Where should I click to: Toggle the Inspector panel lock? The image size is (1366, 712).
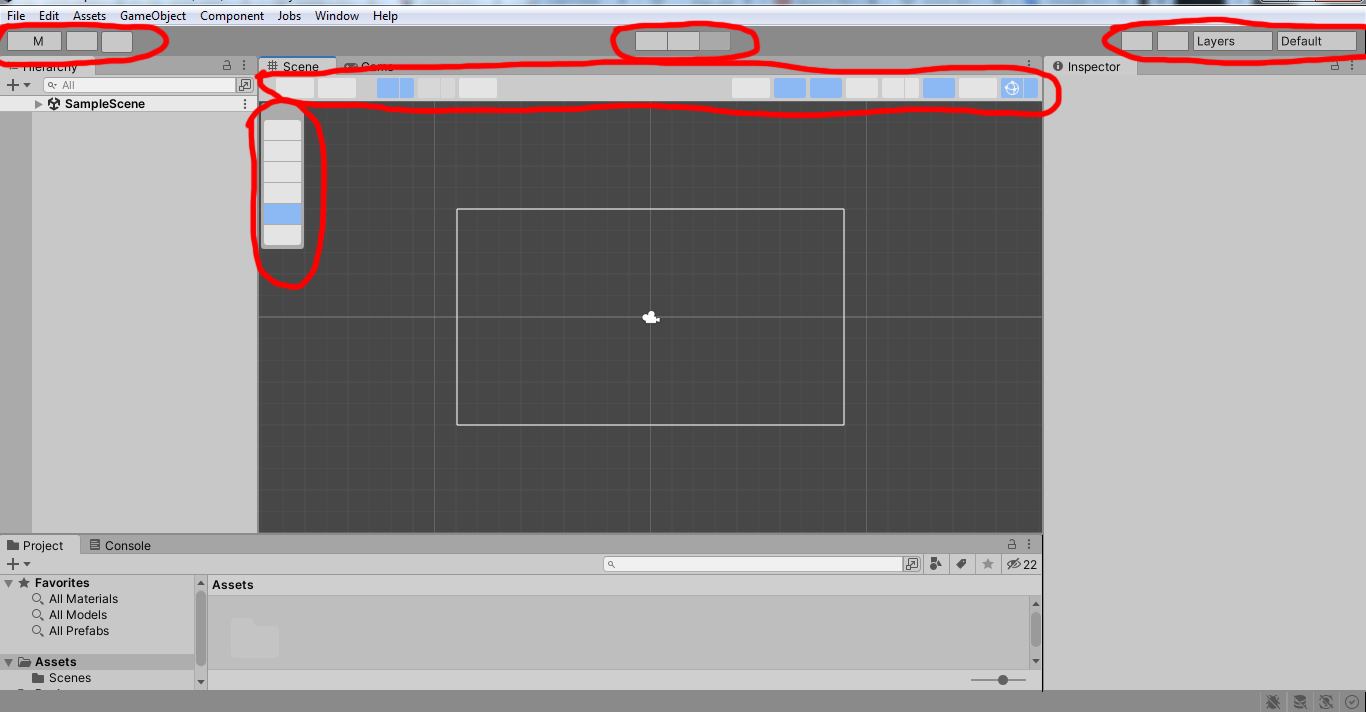click(1335, 66)
